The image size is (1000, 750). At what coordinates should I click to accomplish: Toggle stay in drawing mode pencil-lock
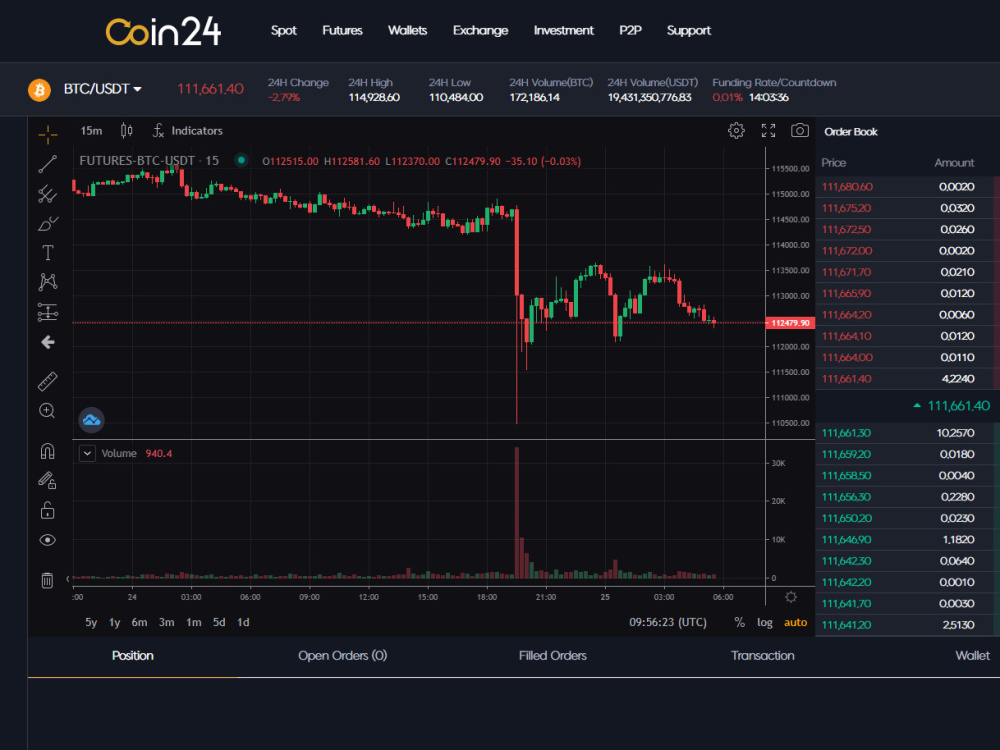click(48, 480)
